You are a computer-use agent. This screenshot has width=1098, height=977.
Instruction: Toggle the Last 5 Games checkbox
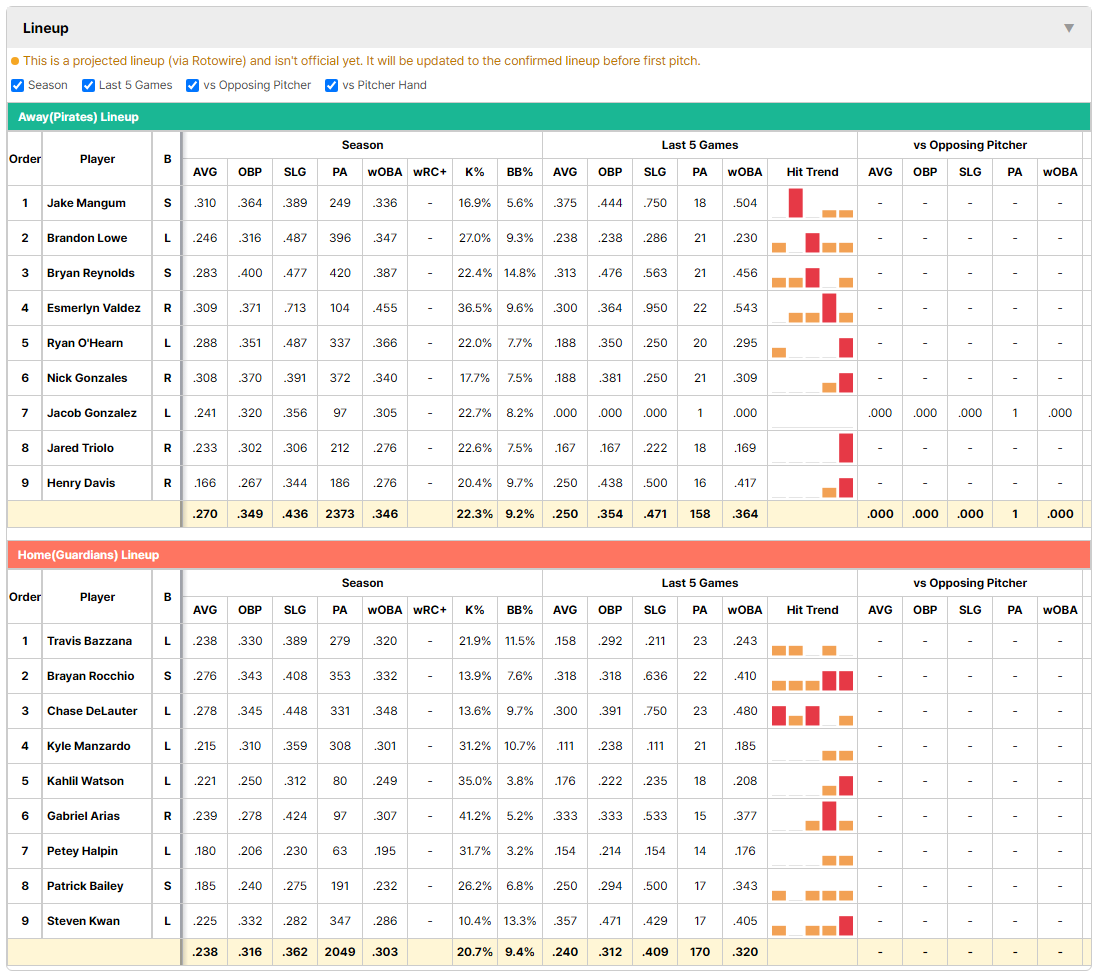point(88,85)
